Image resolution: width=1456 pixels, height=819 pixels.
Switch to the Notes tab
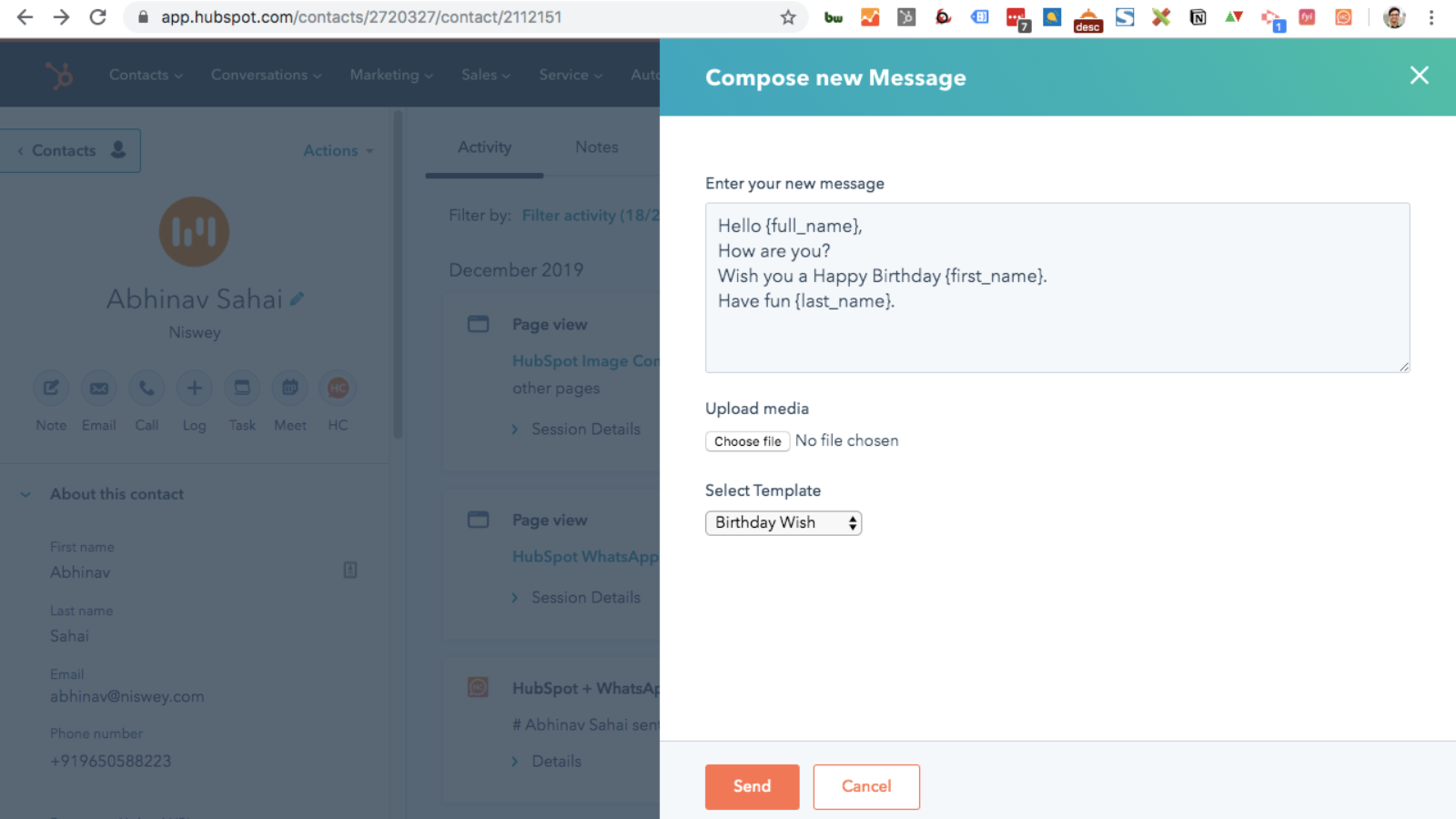(x=596, y=147)
